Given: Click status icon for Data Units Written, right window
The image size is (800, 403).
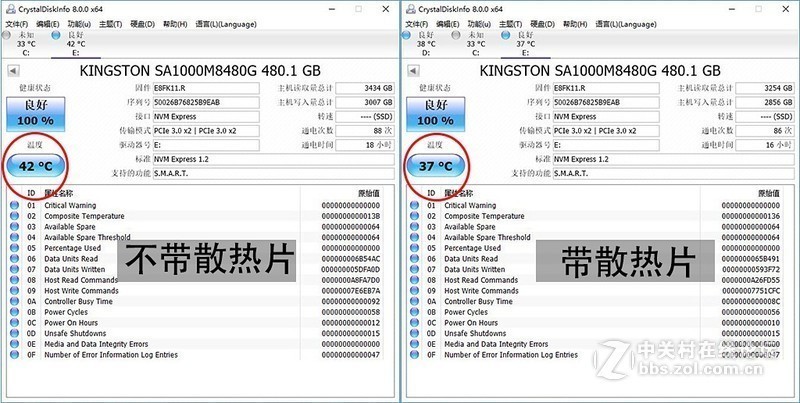Looking at the screenshot, I should (x=414, y=269).
